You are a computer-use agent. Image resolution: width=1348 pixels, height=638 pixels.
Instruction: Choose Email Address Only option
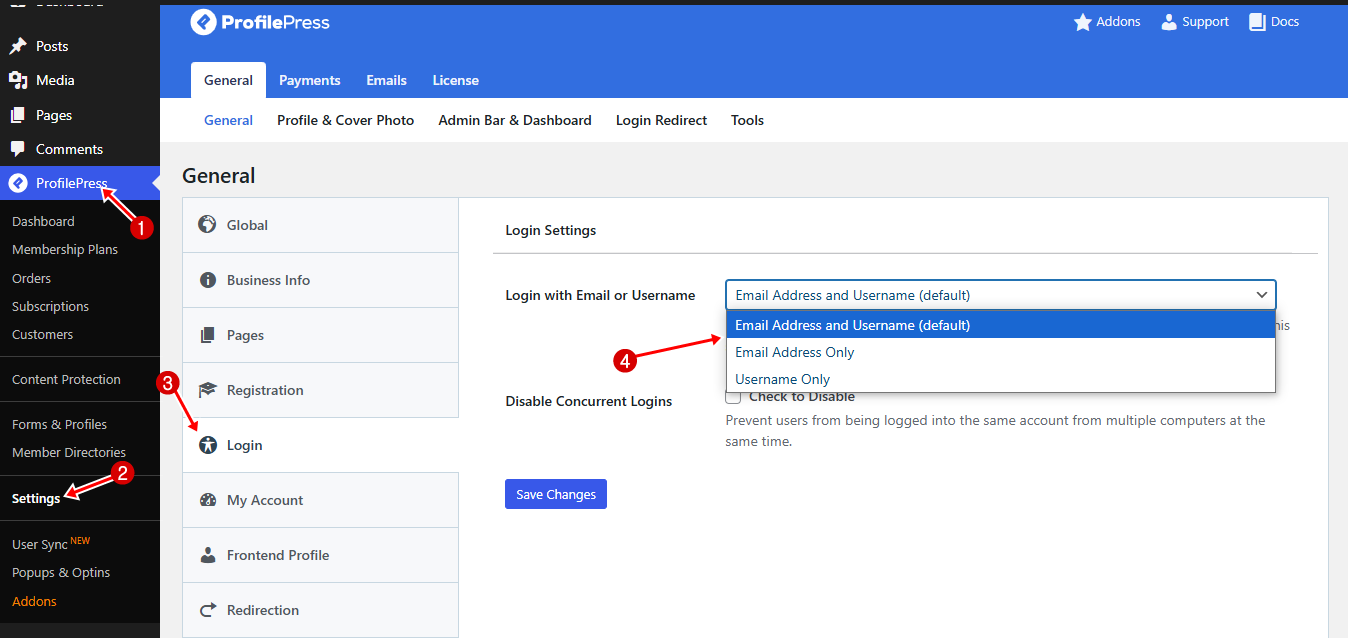tap(1001, 352)
